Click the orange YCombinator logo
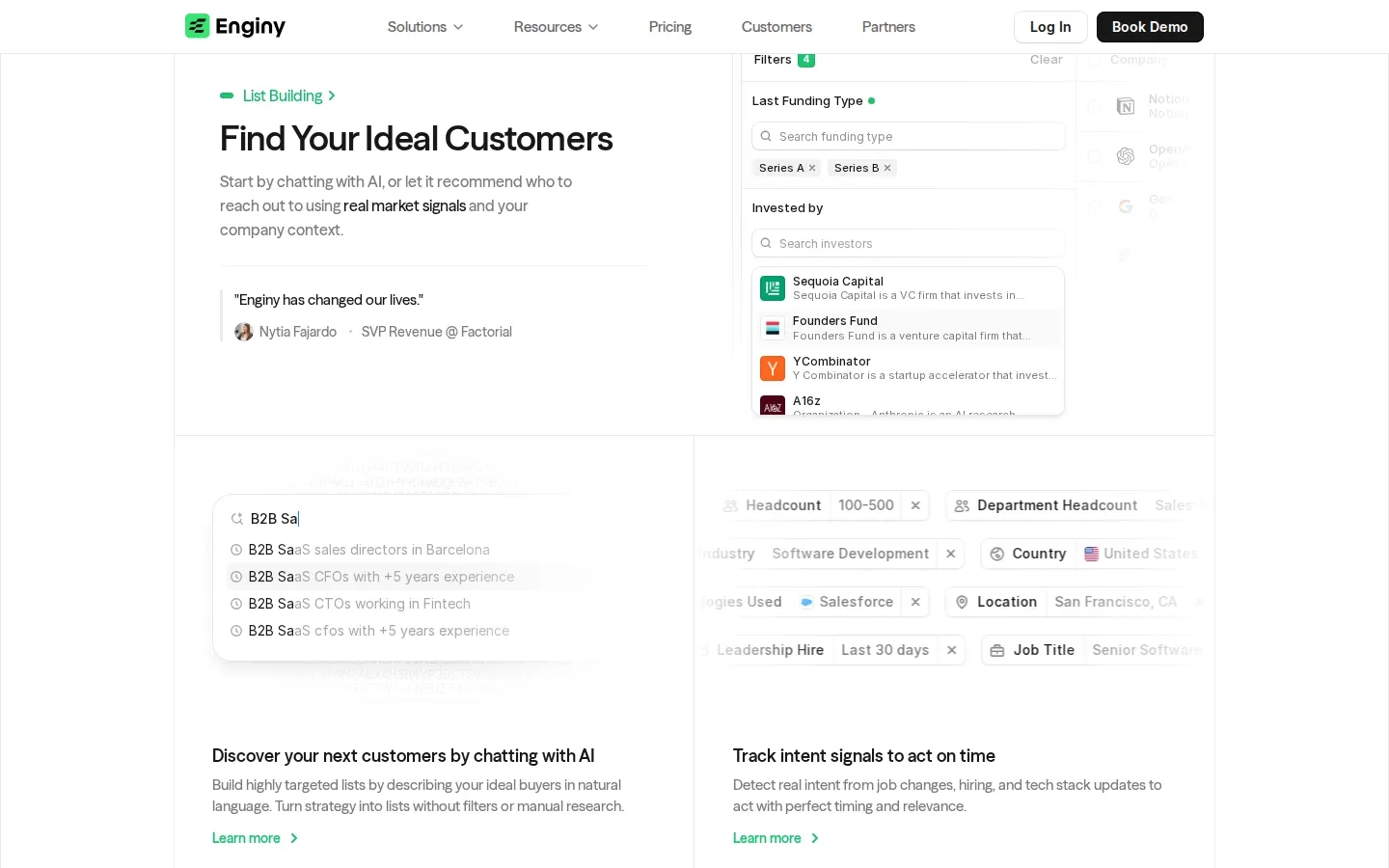This screenshot has height=868, width=1389. coord(773,368)
